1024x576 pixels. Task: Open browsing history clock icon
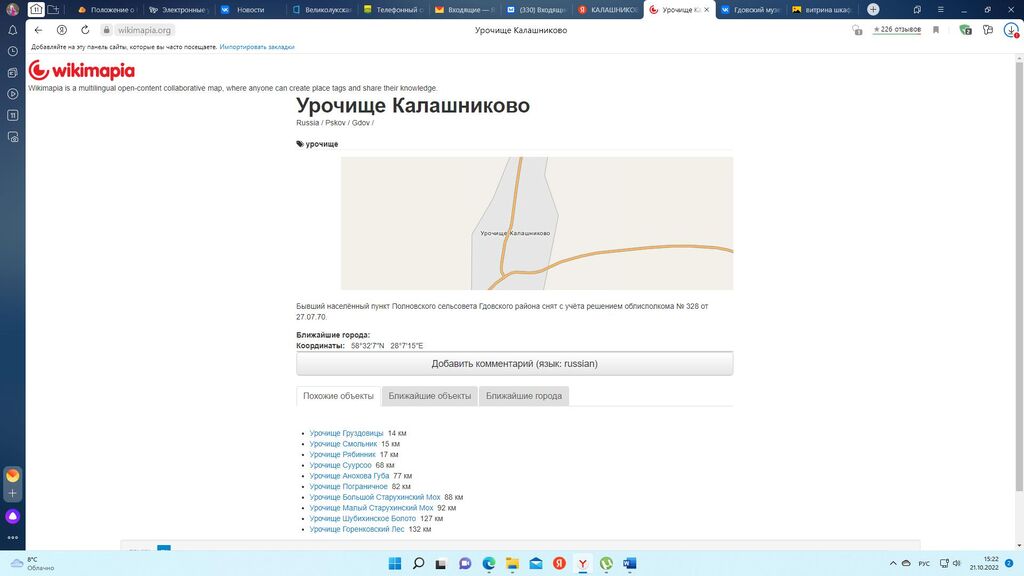click(13, 51)
